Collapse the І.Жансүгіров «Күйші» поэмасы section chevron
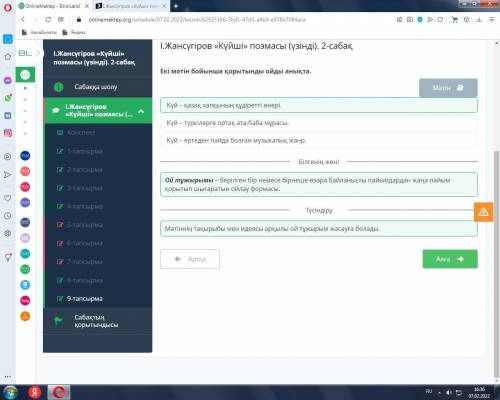The image size is (500, 400). [141, 111]
